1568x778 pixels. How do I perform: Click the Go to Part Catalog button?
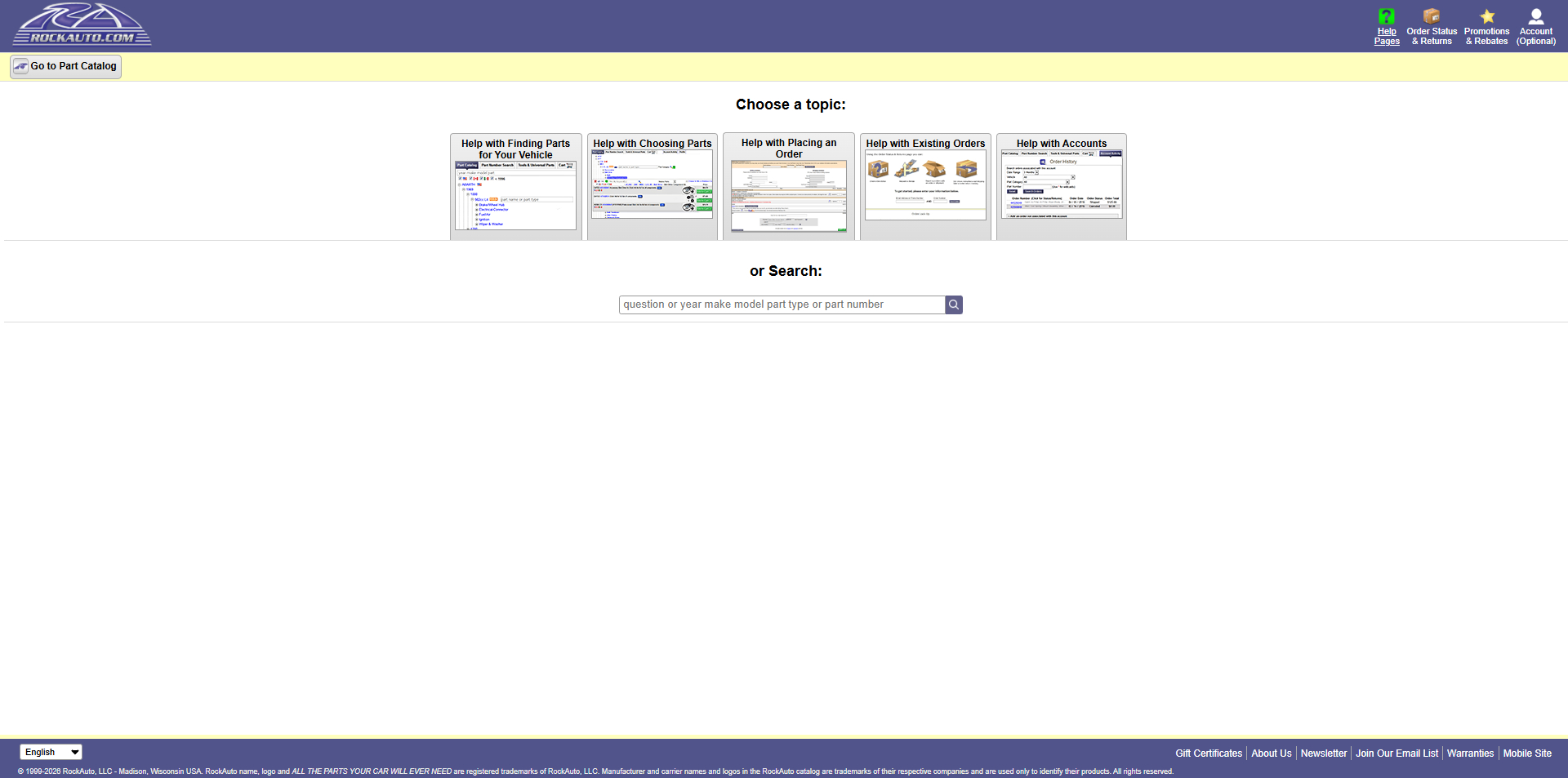click(65, 66)
